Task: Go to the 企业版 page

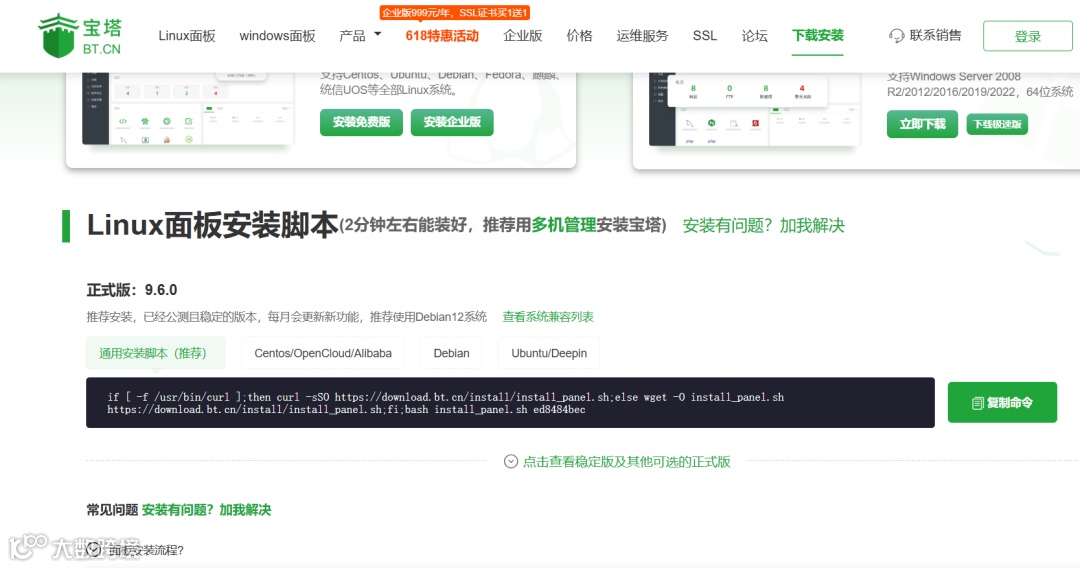Action: point(523,36)
